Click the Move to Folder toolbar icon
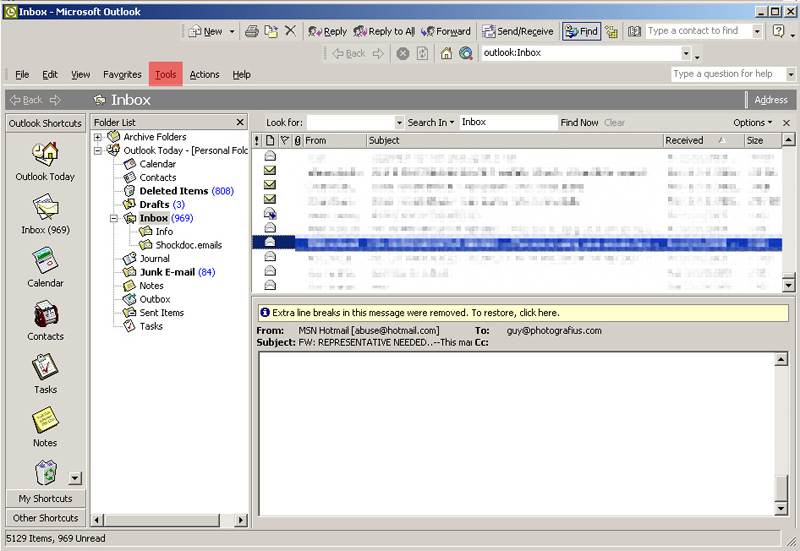 271,31
